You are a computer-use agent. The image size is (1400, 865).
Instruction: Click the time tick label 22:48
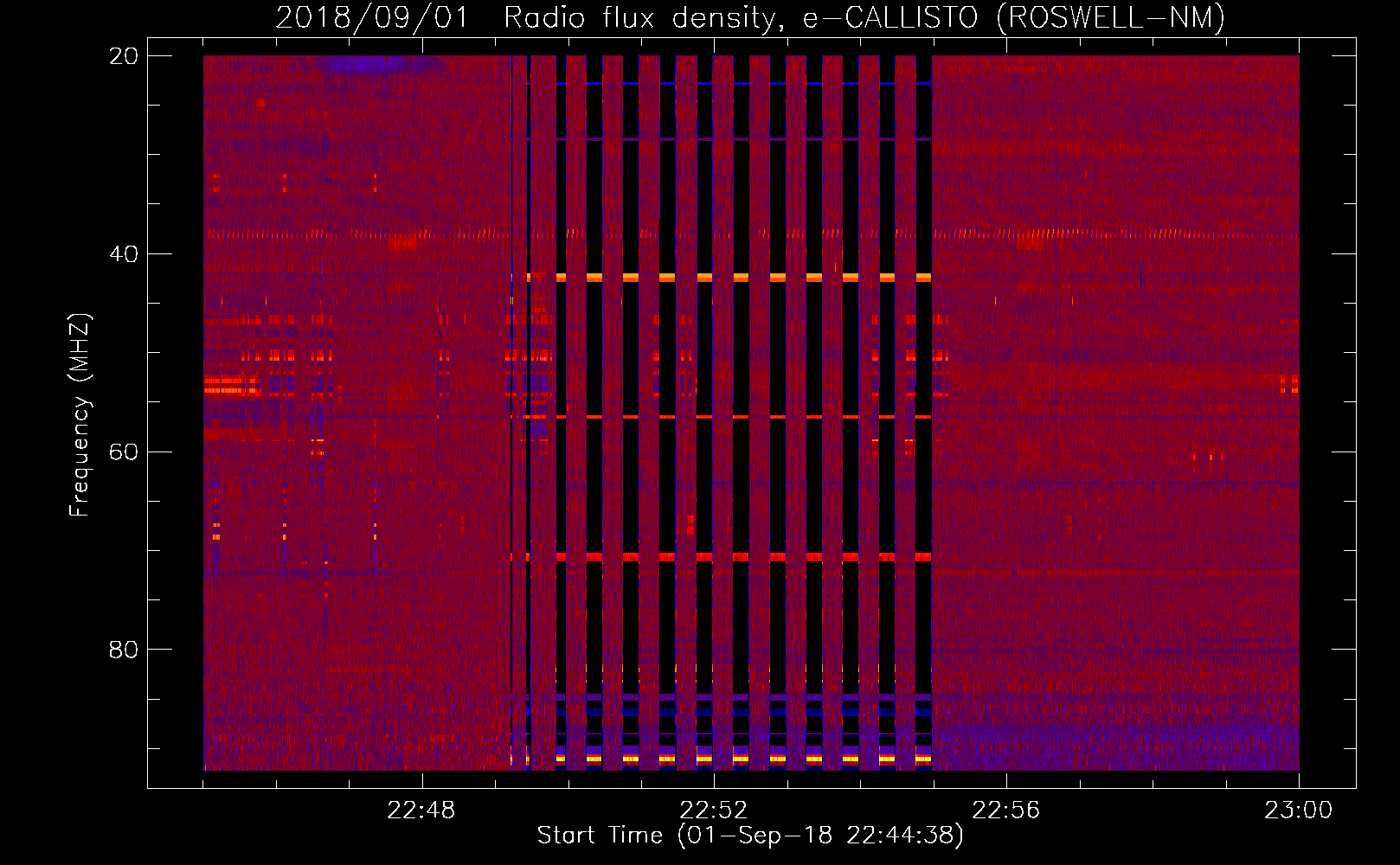pos(421,811)
